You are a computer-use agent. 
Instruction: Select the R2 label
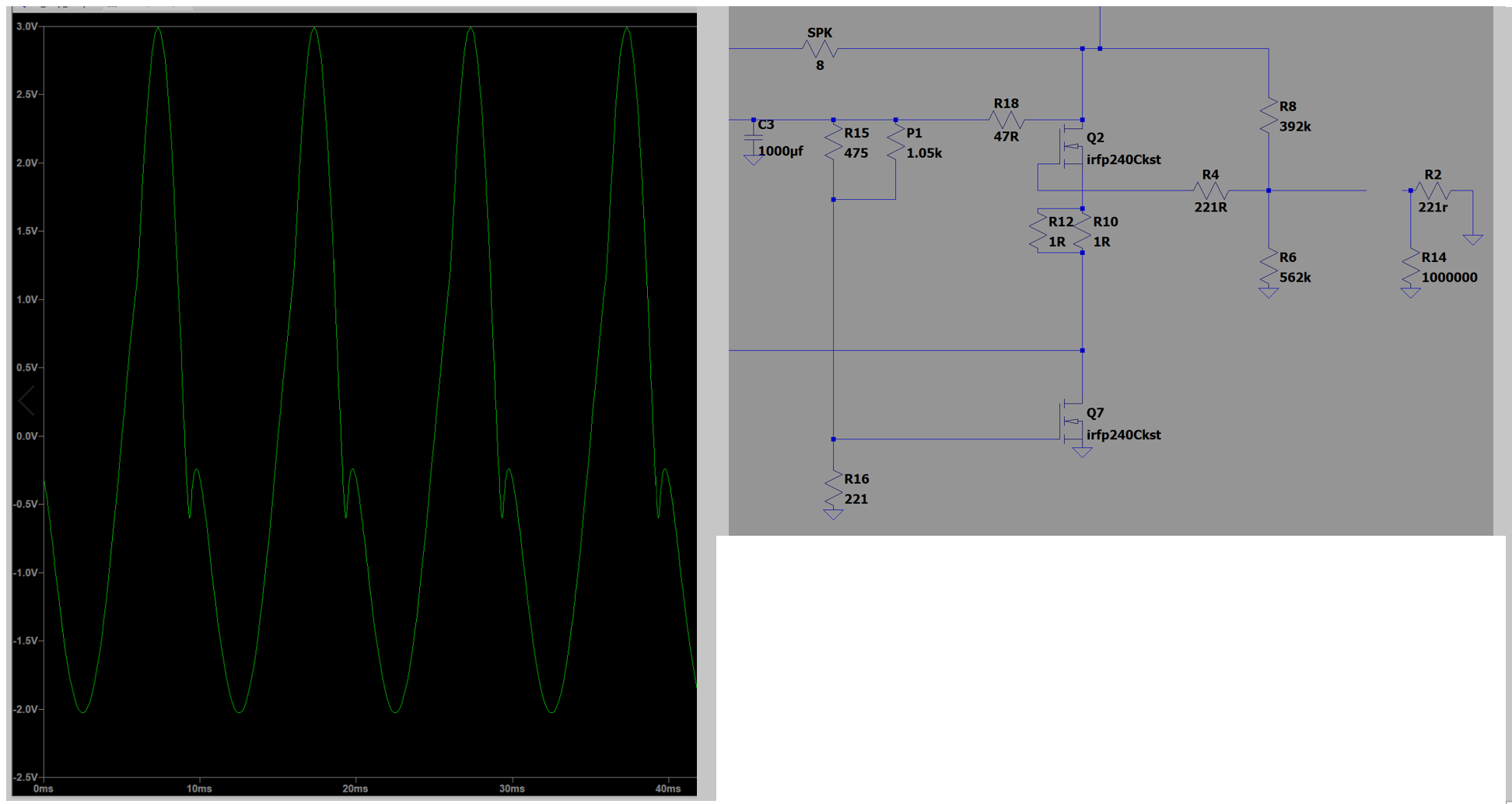click(x=1433, y=175)
